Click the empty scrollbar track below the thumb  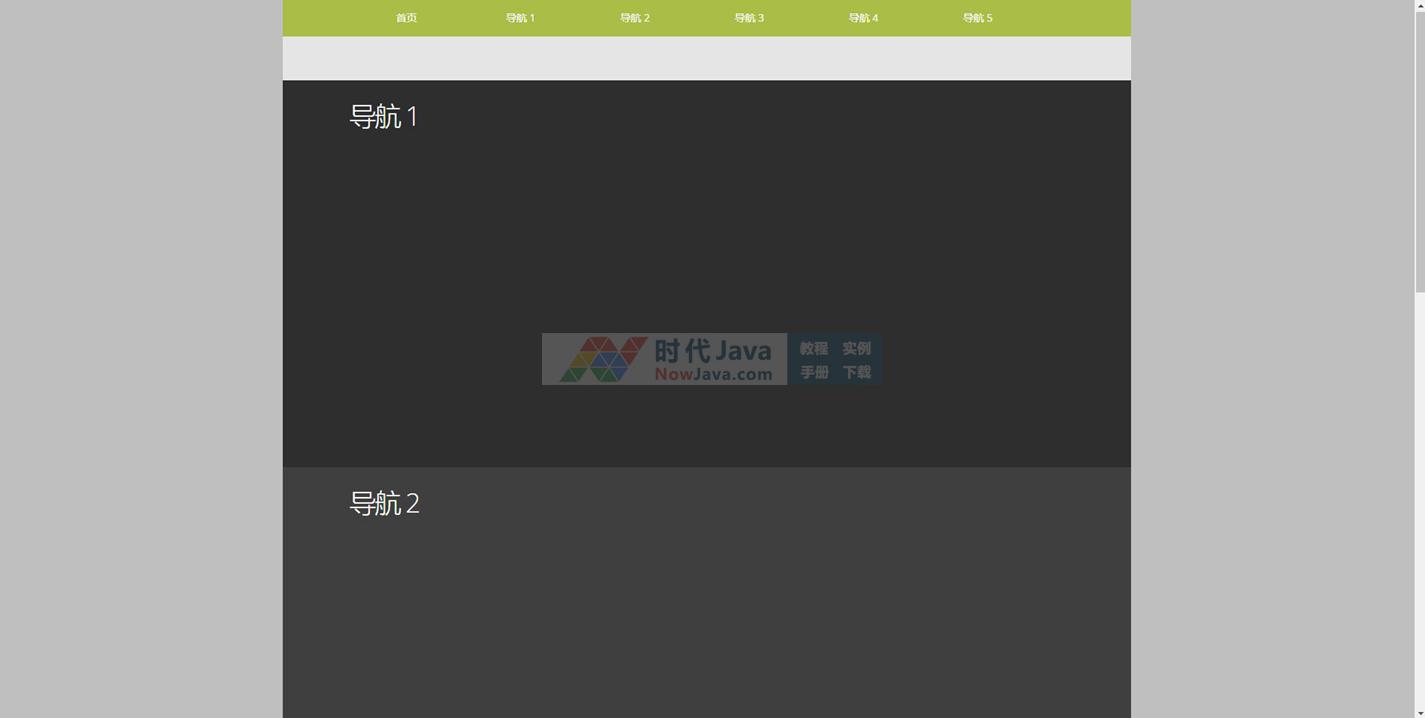coord(1419,500)
